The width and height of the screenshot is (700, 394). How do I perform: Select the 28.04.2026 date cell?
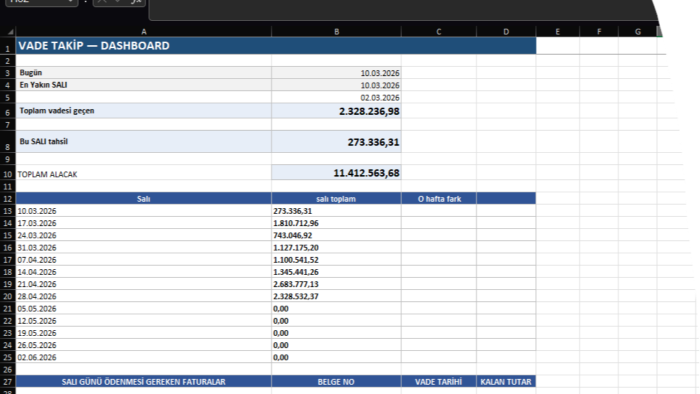click(x=144, y=296)
